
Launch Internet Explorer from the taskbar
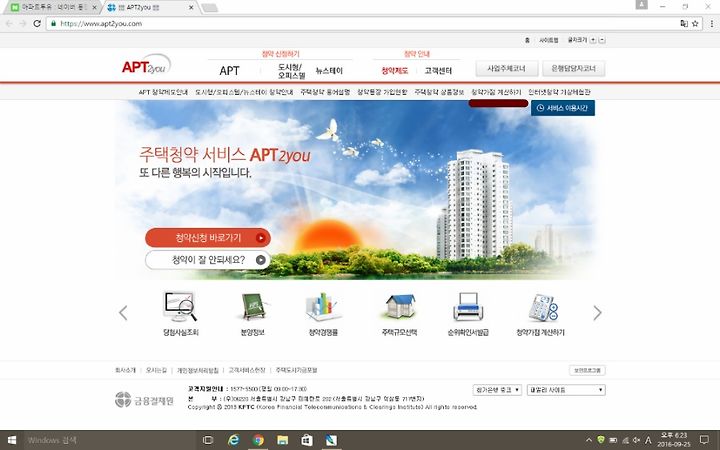[x=234, y=440]
